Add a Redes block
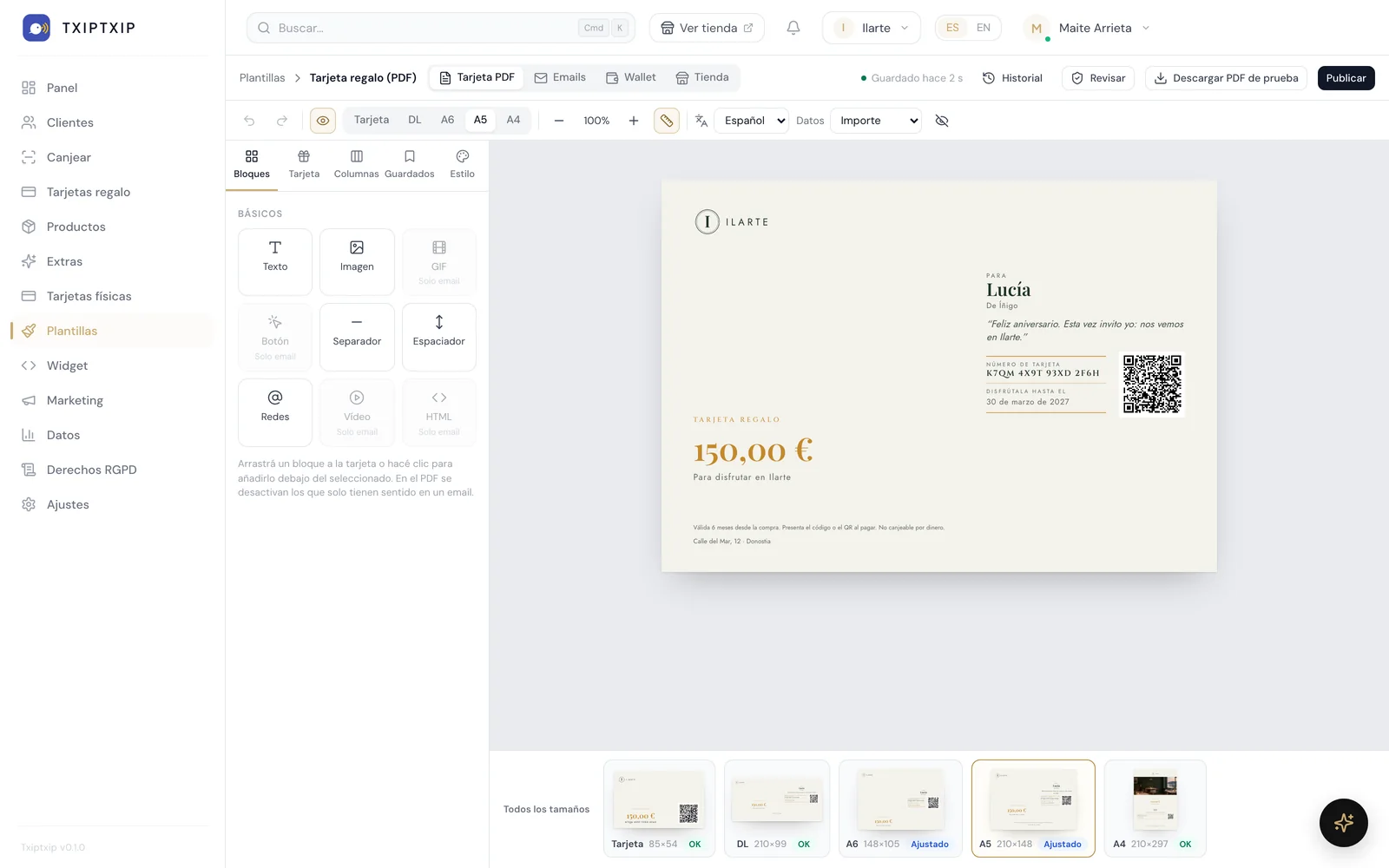The width and height of the screenshot is (1389, 868). click(x=275, y=412)
